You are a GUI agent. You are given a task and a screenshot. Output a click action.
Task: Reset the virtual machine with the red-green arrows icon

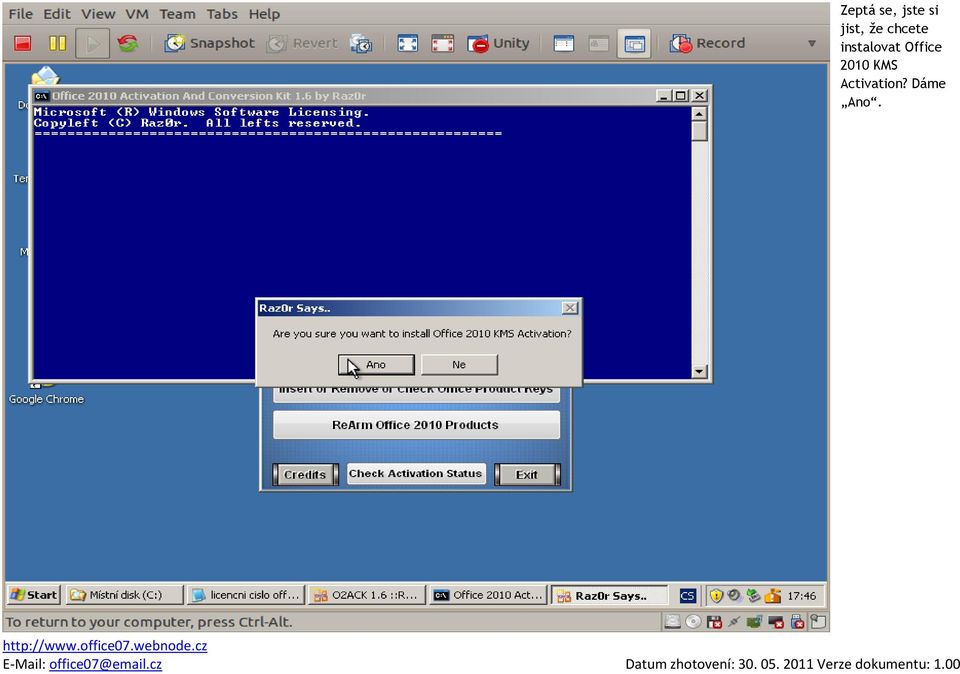click(127, 43)
